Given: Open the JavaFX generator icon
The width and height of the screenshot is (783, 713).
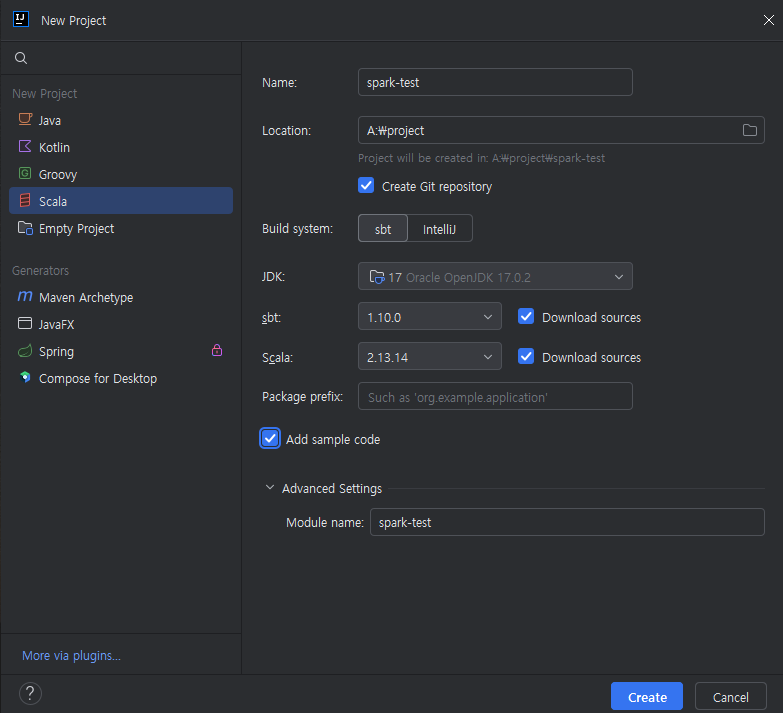Looking at the screenshot, I should coord(25,323).
